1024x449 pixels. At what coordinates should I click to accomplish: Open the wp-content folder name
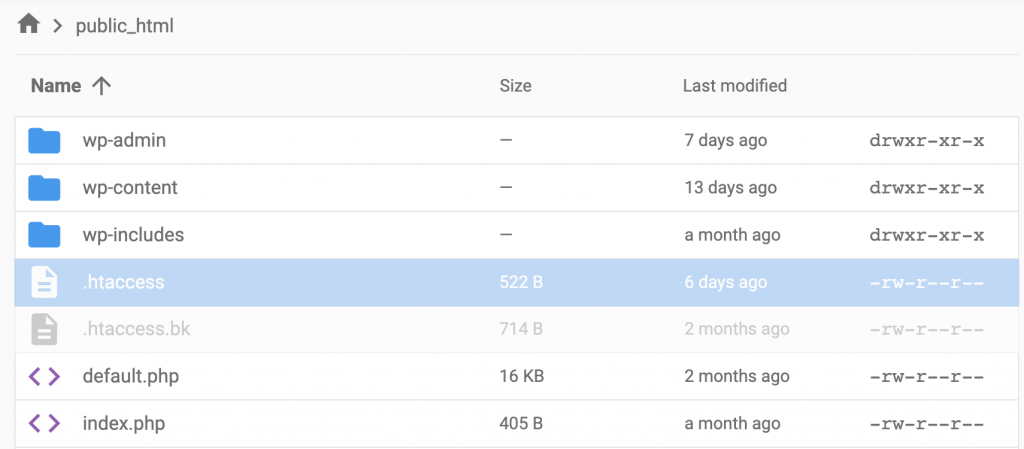[130, 188]
